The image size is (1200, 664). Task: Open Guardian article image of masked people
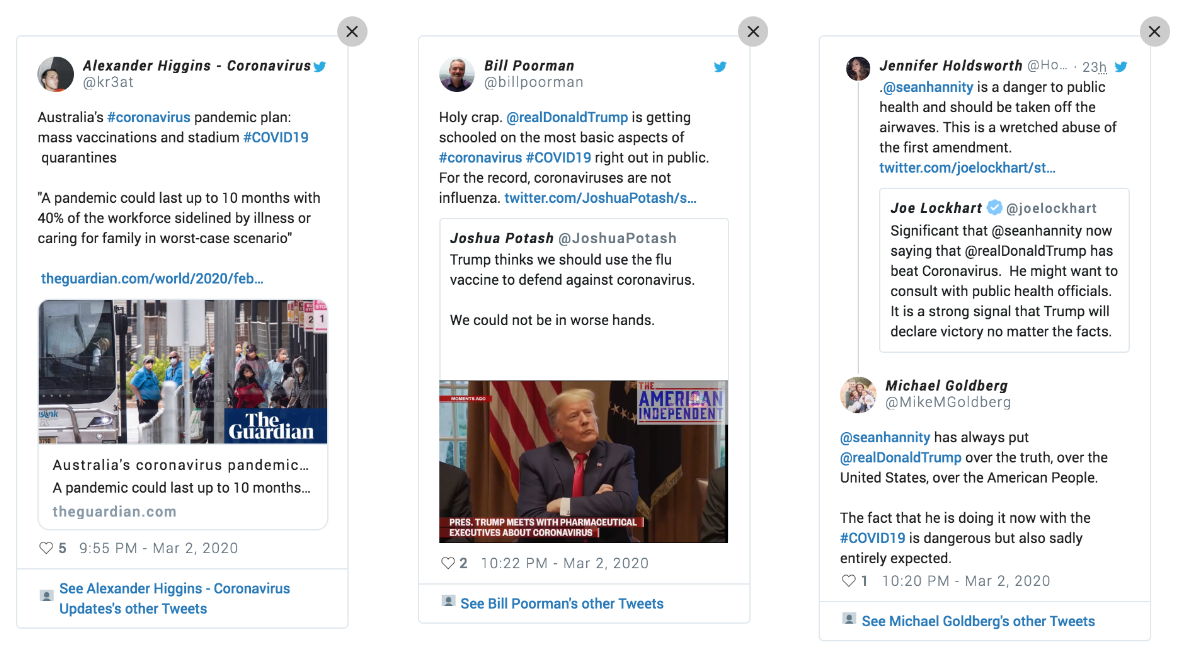click(183, 372)
